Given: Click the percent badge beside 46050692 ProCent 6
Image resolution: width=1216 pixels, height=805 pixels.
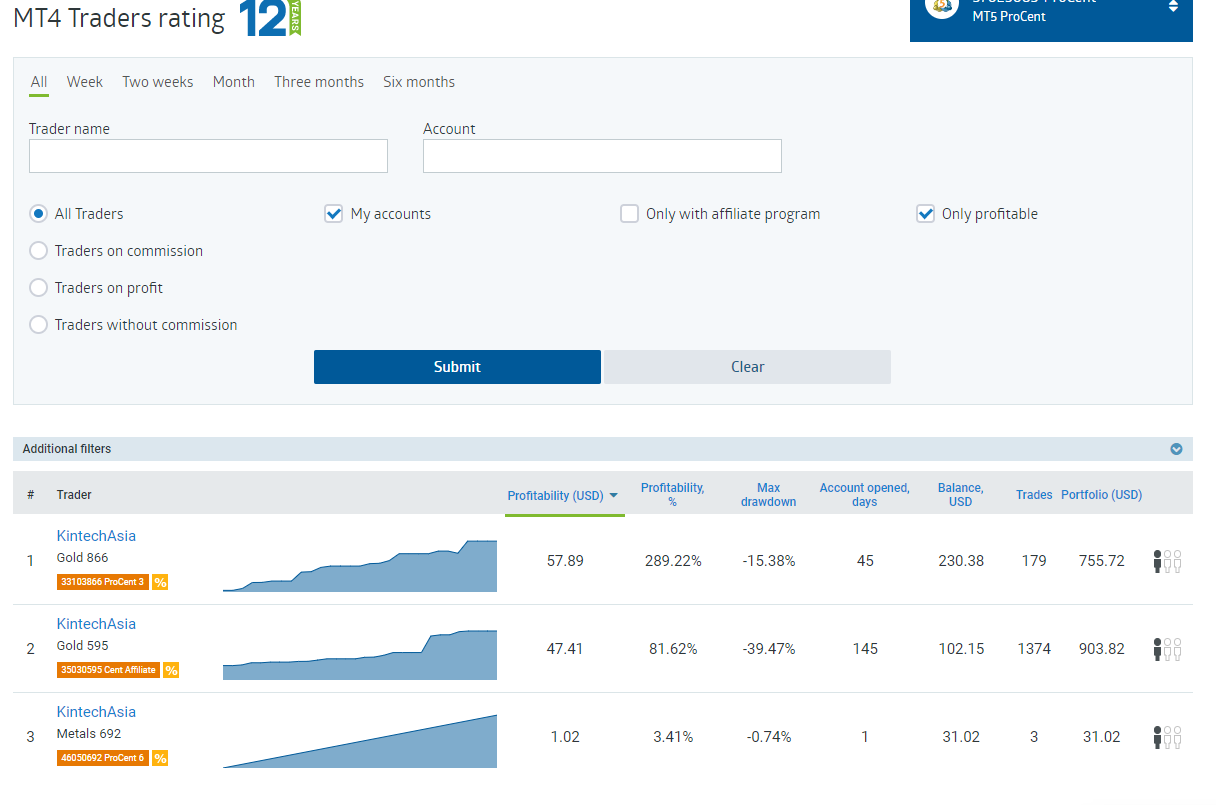Looking at the screenshot, I should tap(160, 758).
